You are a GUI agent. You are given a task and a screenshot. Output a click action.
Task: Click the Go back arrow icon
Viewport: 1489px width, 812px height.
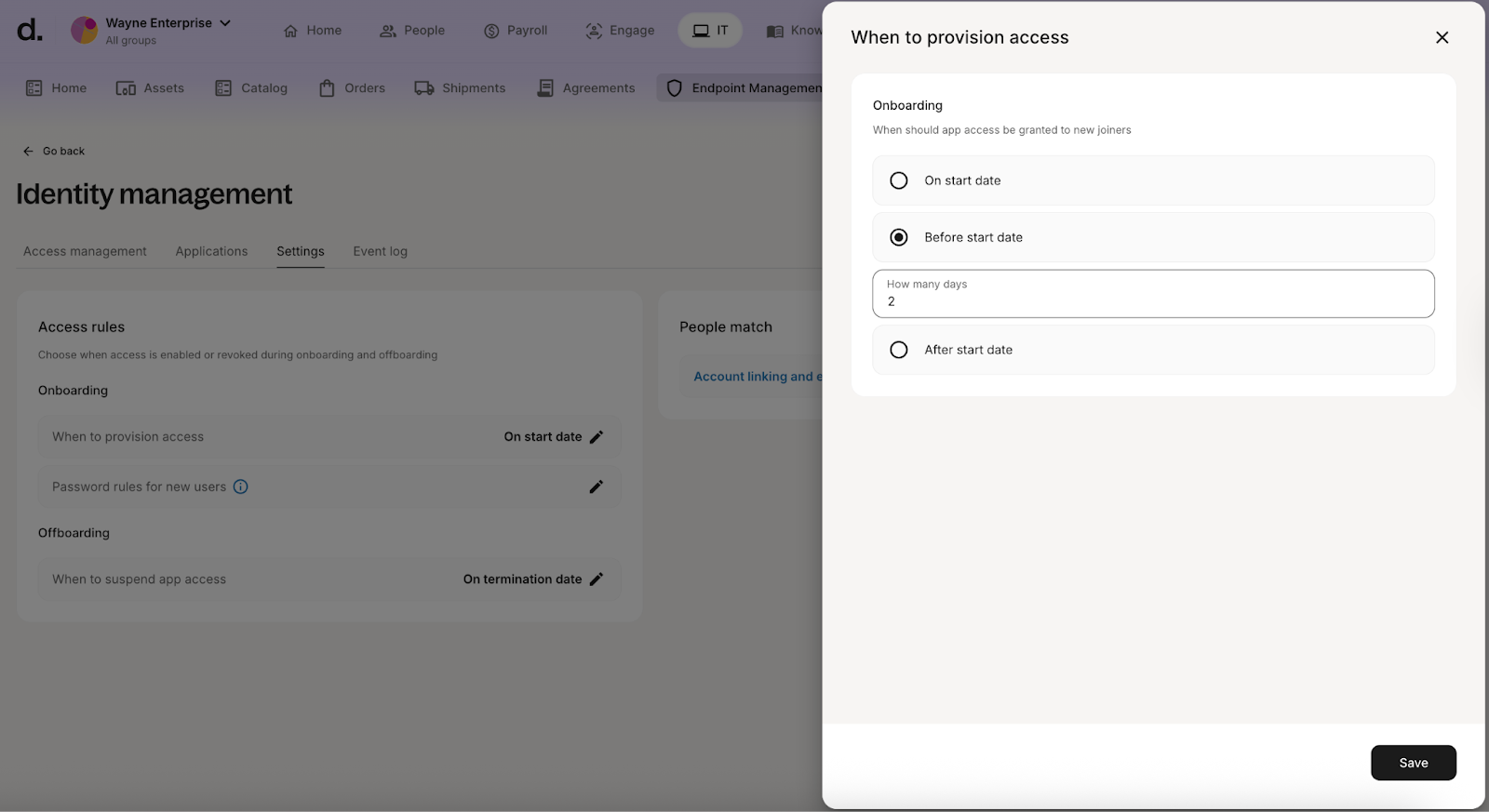[28, 151]
